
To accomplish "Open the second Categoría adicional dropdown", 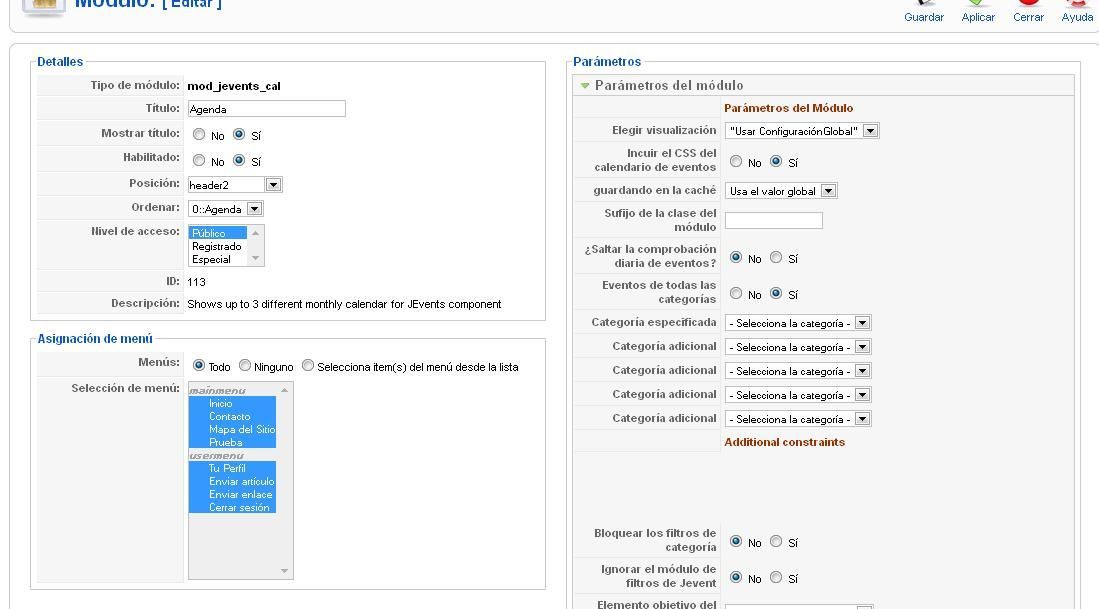I will 798,371.
